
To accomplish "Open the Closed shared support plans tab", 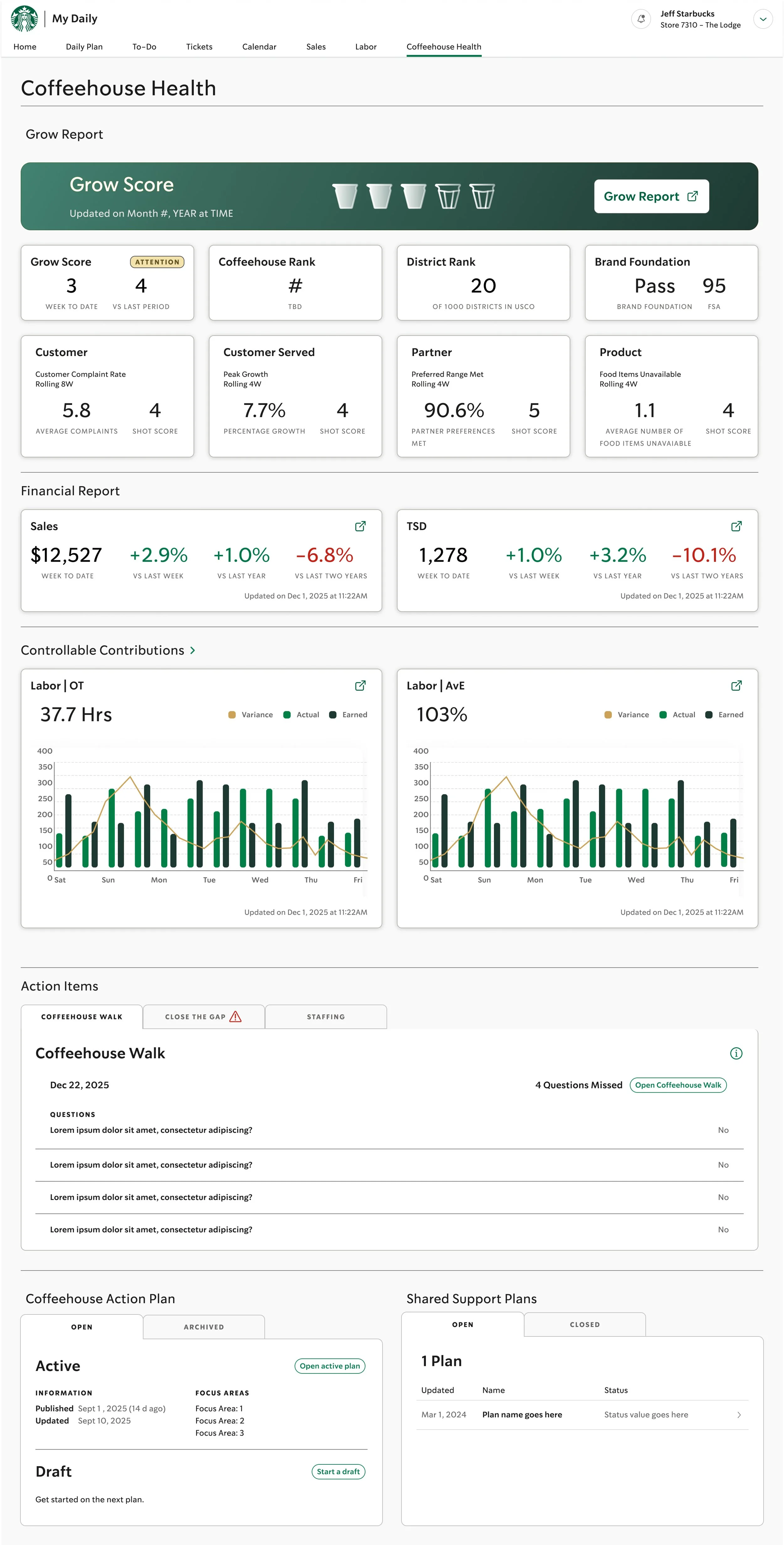I will 584,1324.
